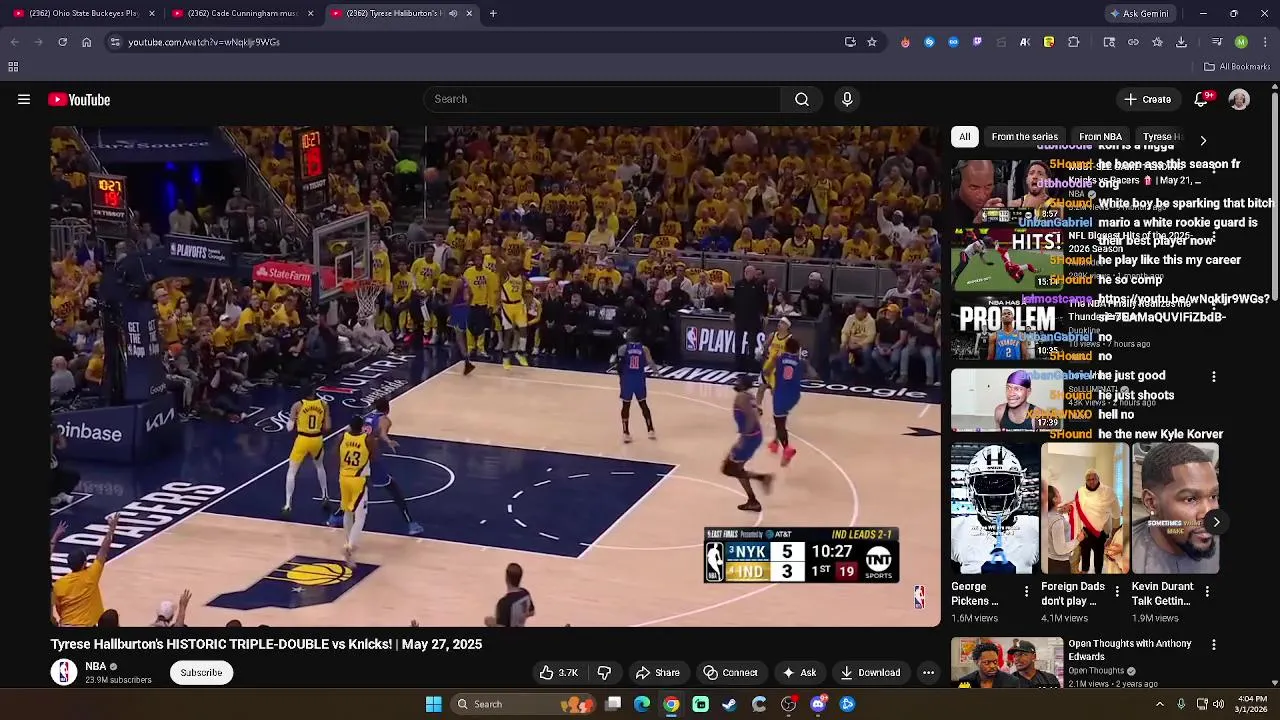The image size is (1280, 720).
Task: Dislike the video with thumbs down
Action: (x=604, y=672)
